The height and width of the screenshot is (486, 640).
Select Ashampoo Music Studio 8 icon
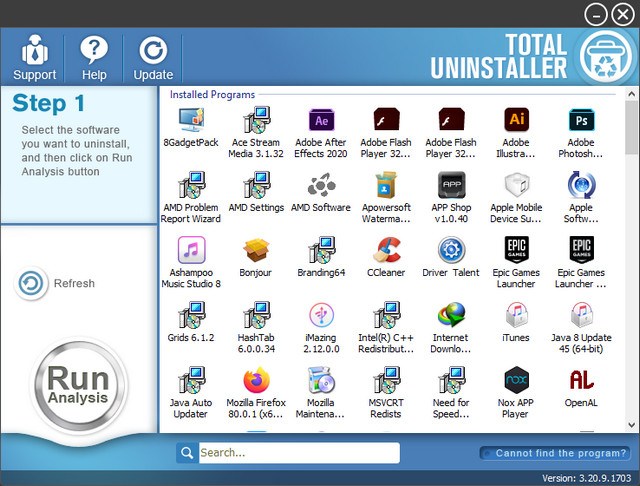click(191, 250)
